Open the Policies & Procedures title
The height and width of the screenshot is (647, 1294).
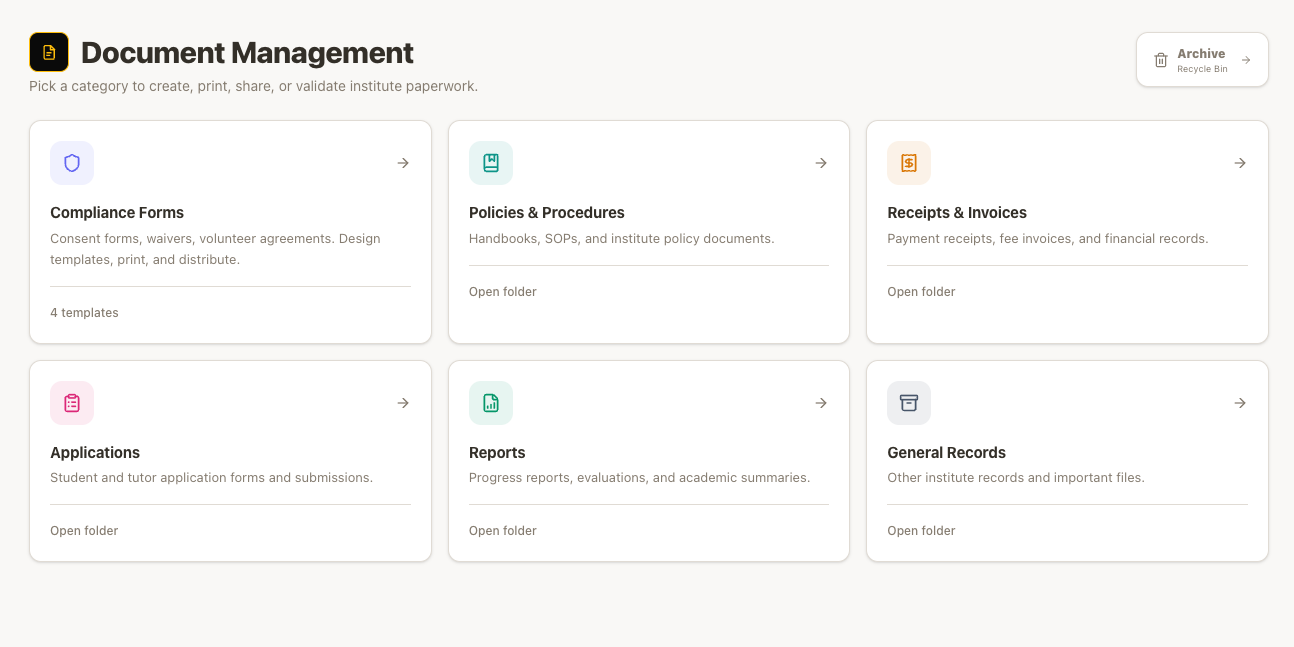pos(547,213)
